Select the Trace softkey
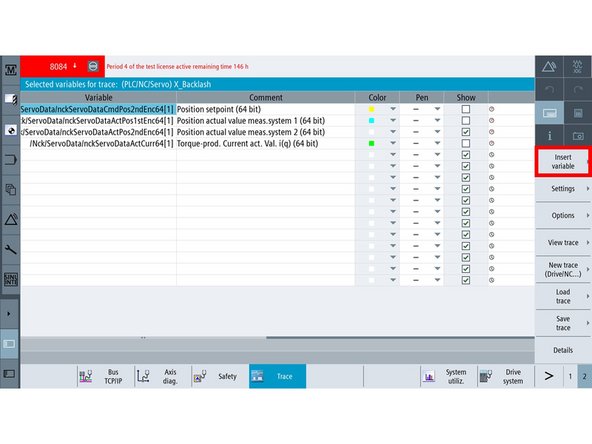 pyautogui.click(x=278, y=376)
